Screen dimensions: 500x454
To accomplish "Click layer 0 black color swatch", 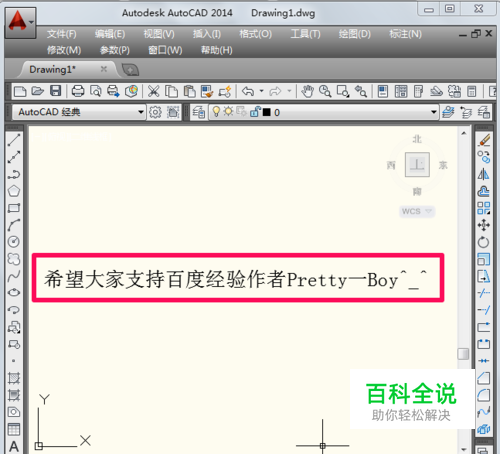I will click(x=267, y=112).
